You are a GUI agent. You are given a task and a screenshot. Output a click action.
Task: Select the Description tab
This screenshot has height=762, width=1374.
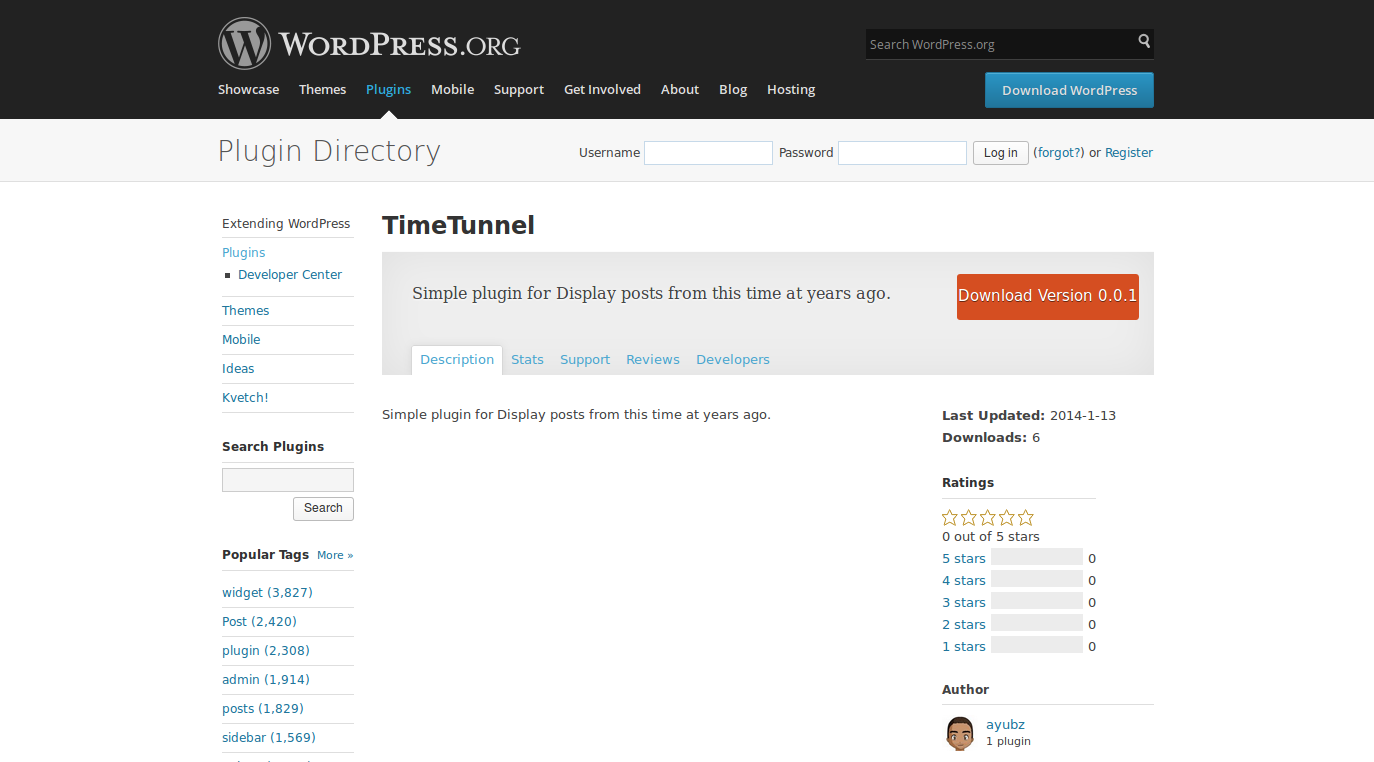(x=457, y=360)
